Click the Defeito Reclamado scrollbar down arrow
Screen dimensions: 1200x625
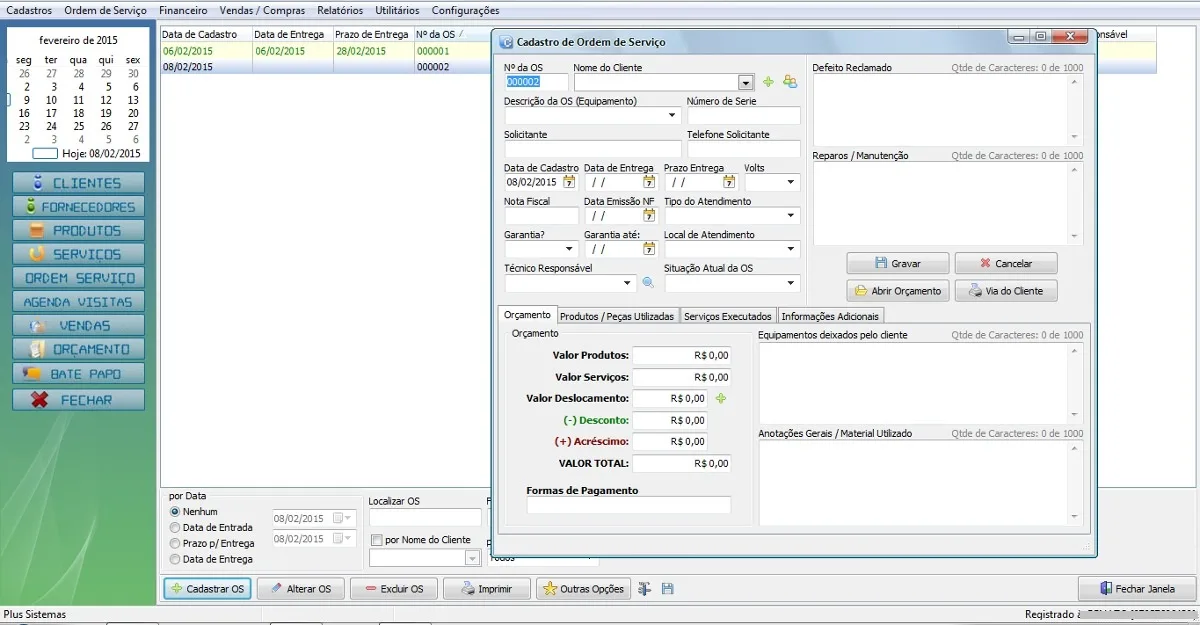[x=1075, y=137]
